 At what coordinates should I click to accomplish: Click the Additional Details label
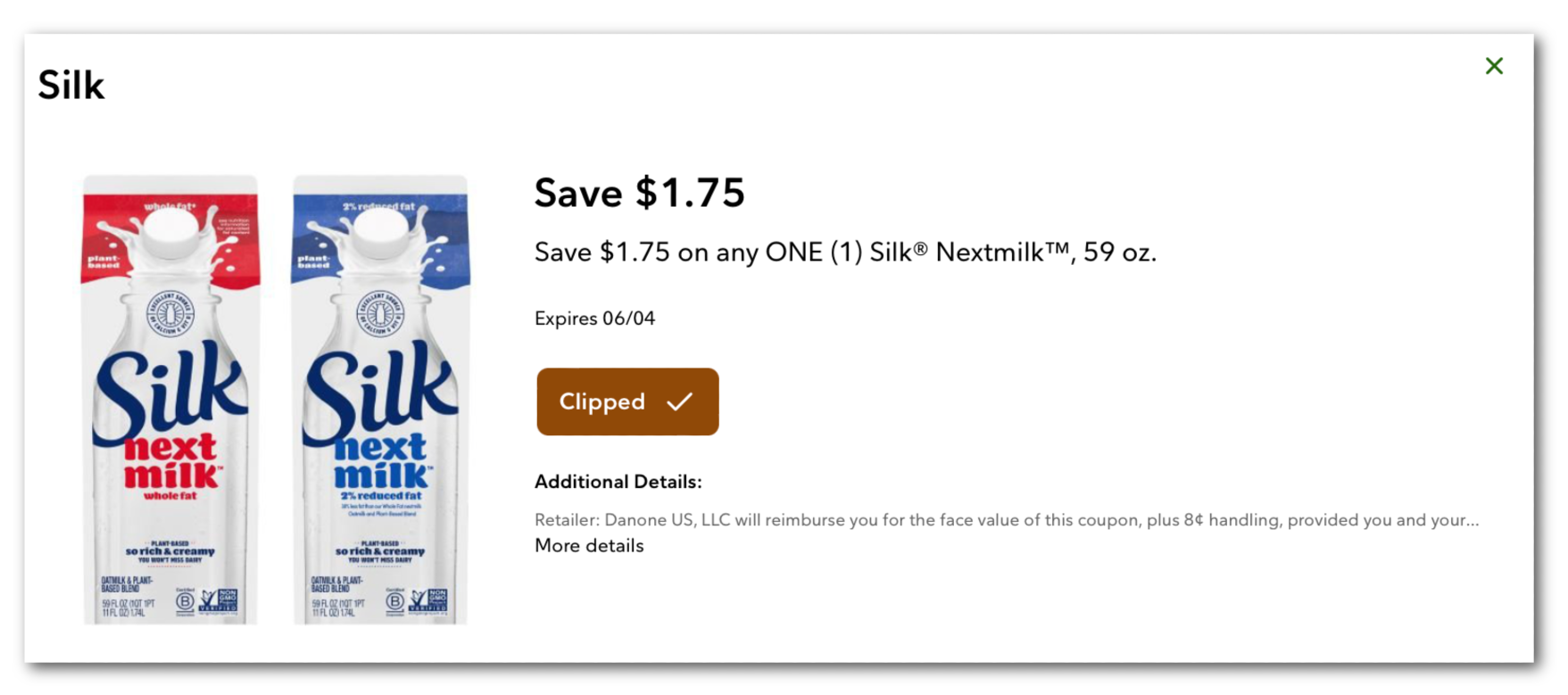(x=618, y=482)
